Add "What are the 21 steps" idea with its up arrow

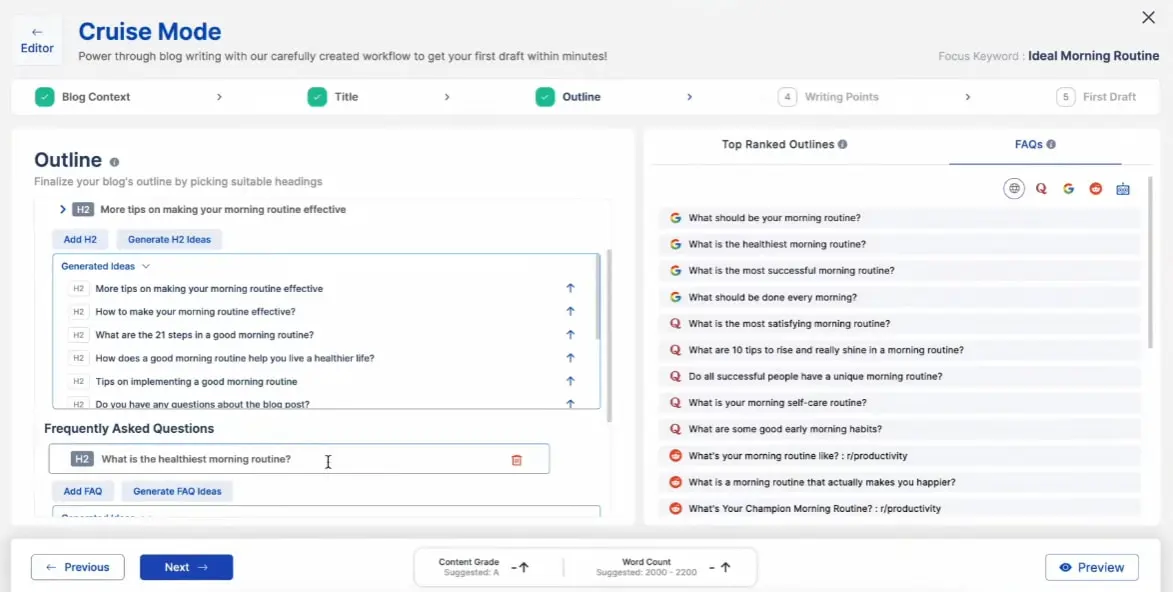point(570,335)
